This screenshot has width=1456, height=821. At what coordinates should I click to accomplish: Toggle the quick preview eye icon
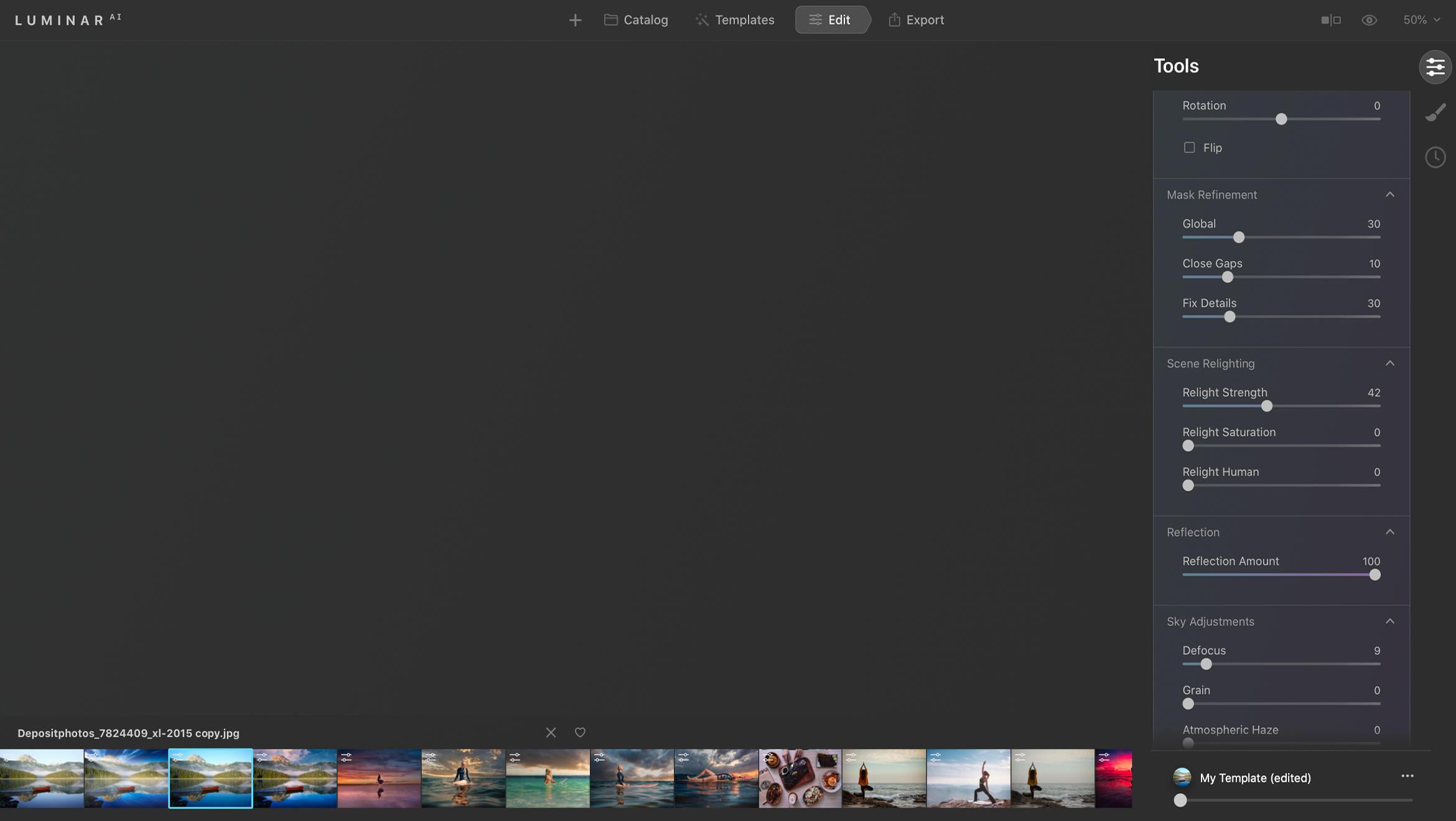[x=1369, y=19]
